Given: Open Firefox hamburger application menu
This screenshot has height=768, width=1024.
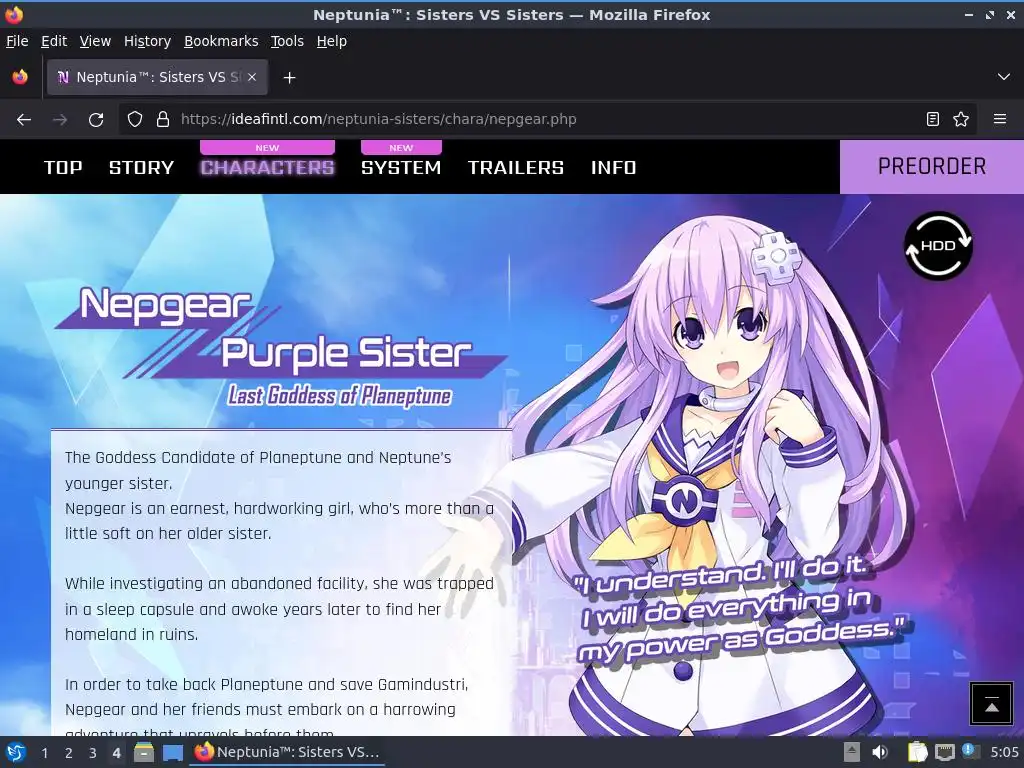Looking at the screenshot, I should click(1000, 120).
